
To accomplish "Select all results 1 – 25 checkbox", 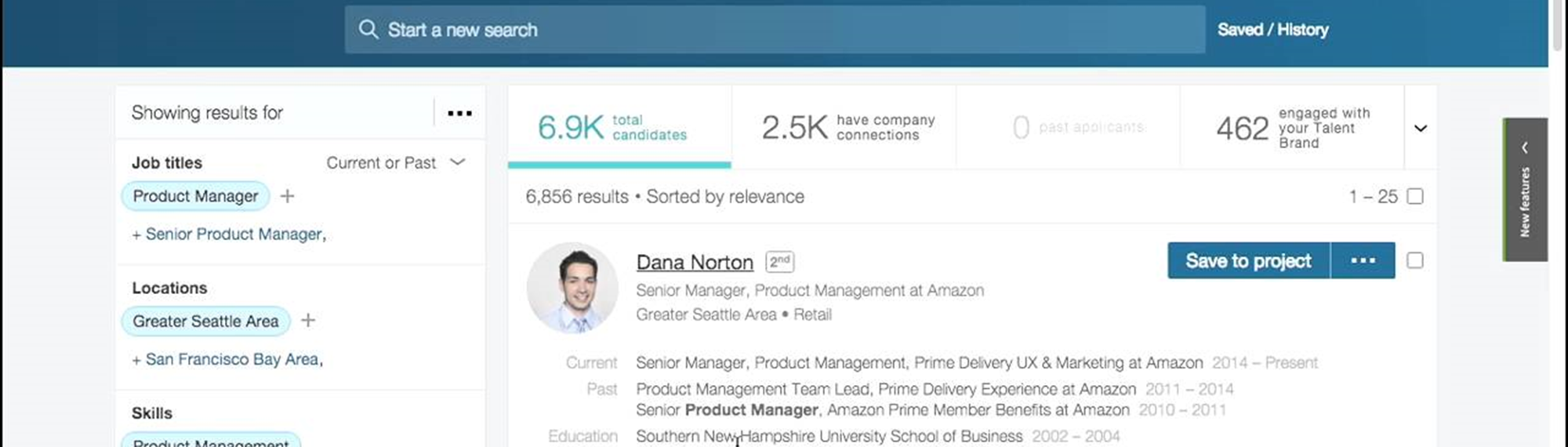I will coord(1415,196).
